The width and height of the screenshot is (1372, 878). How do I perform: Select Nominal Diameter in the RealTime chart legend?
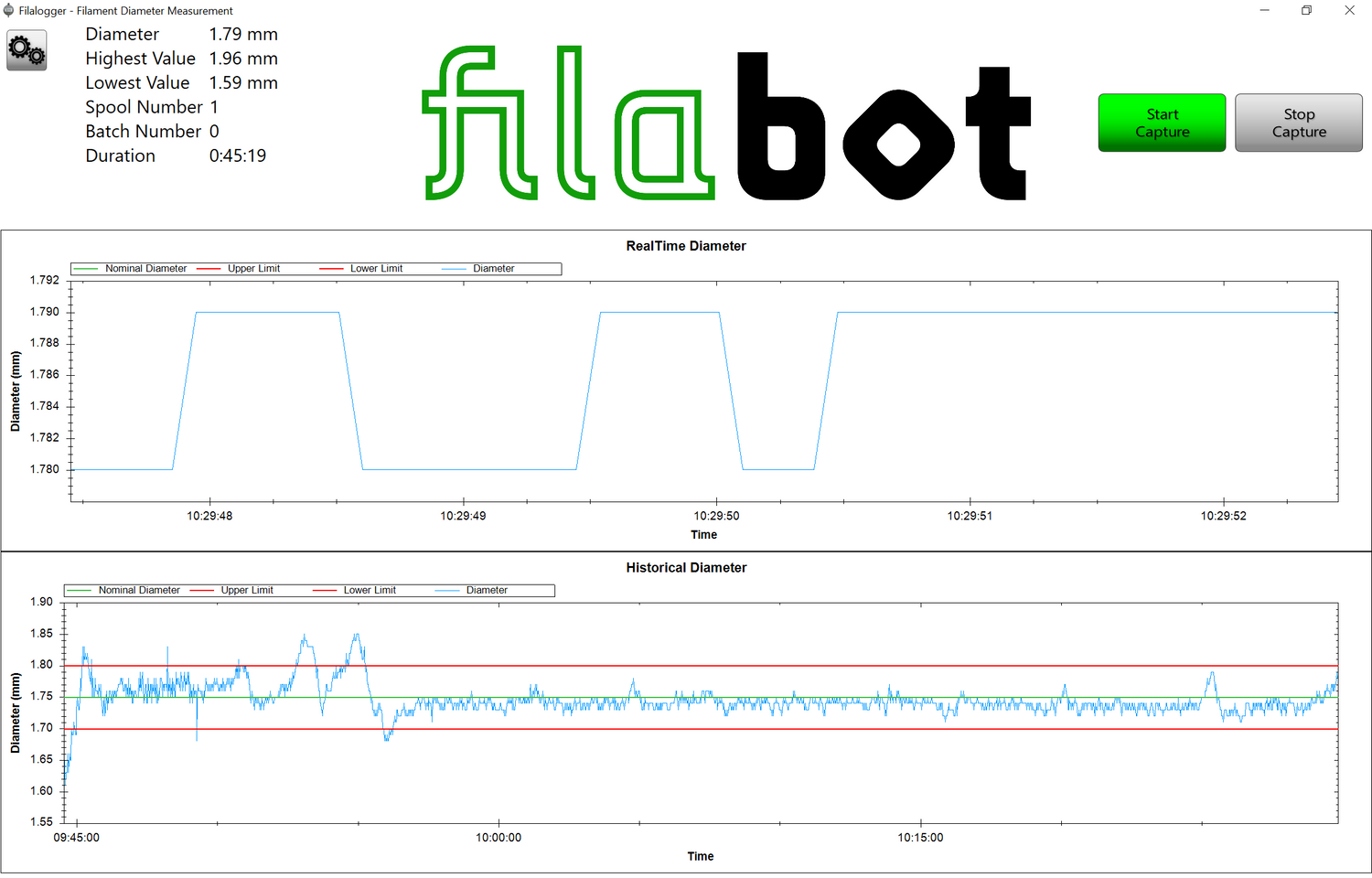point(145,269)
